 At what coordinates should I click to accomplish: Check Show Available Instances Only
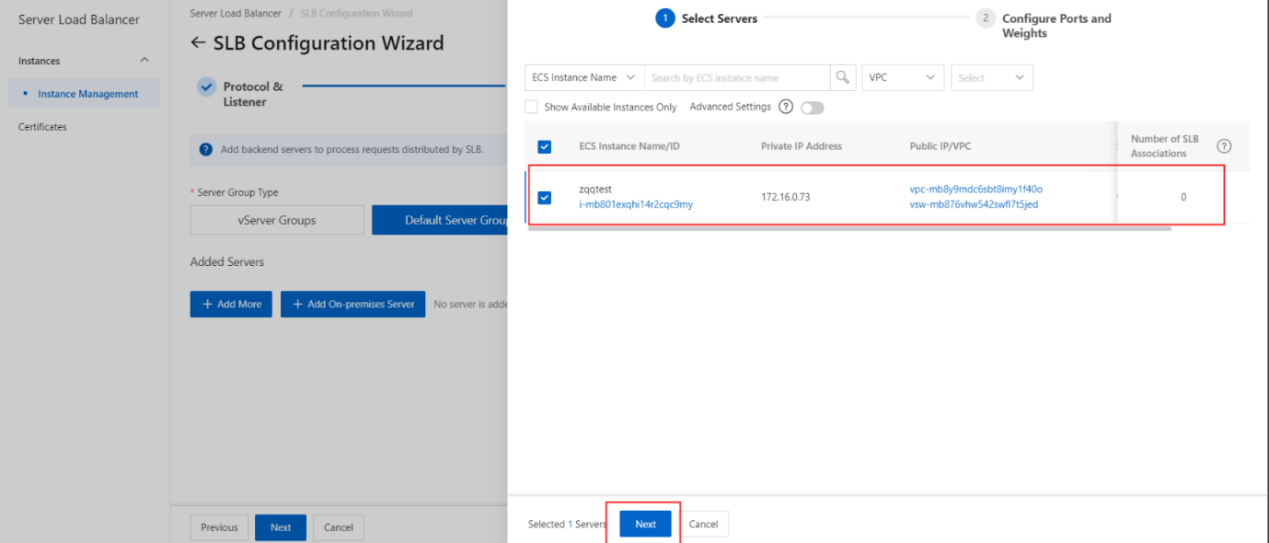(532, 107)
